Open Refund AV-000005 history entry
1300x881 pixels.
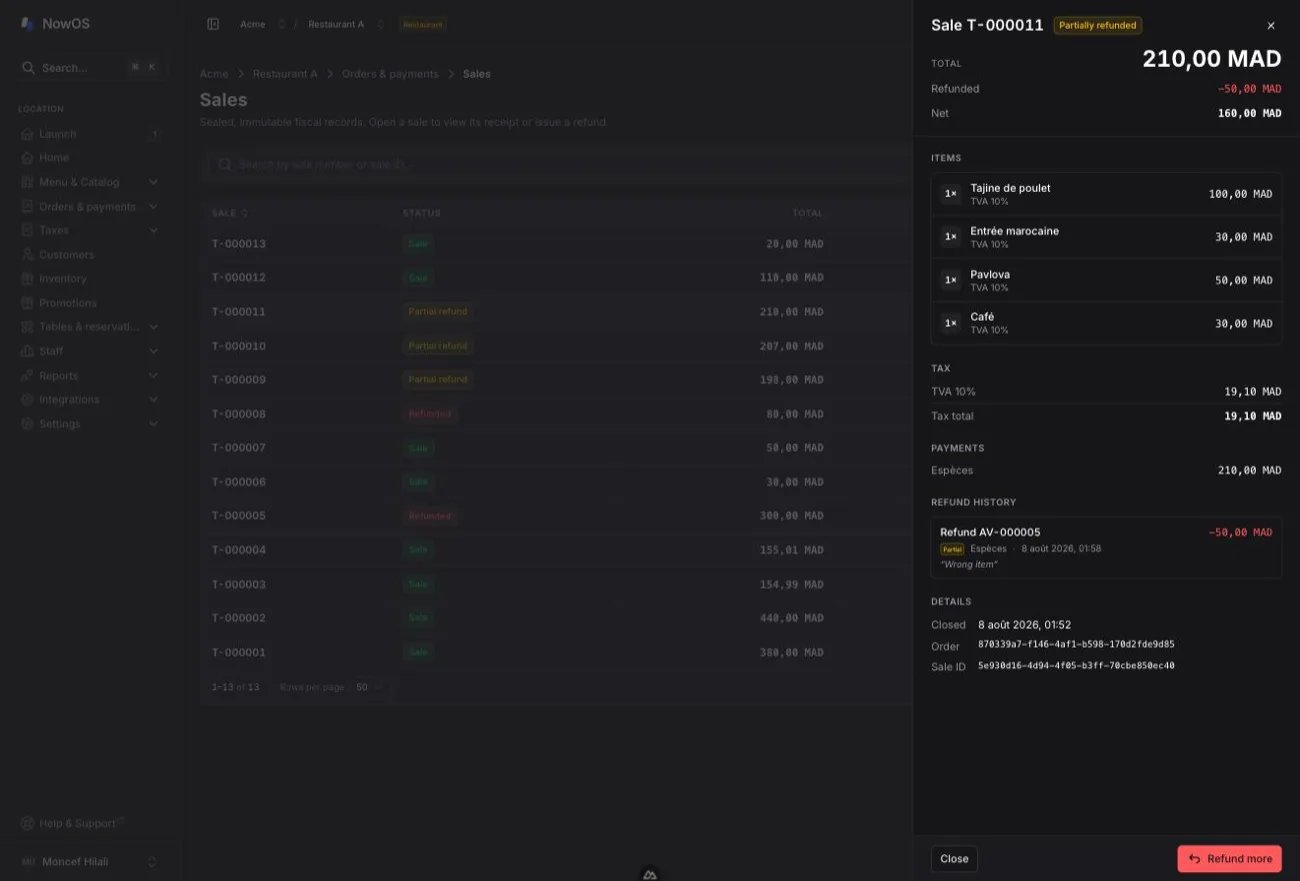point(1106,548)
